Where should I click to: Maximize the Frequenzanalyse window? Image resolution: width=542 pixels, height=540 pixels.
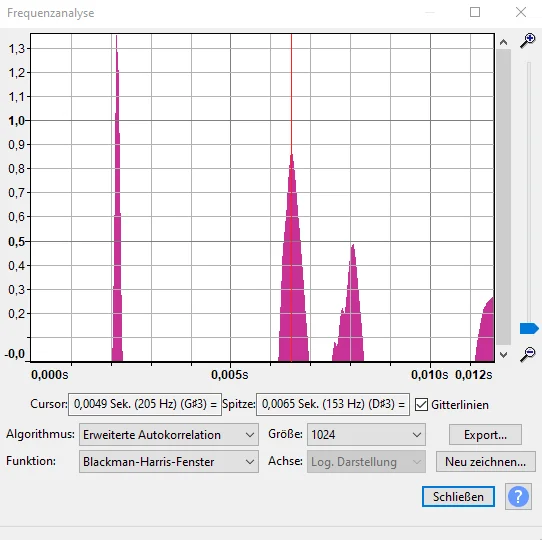475,12
